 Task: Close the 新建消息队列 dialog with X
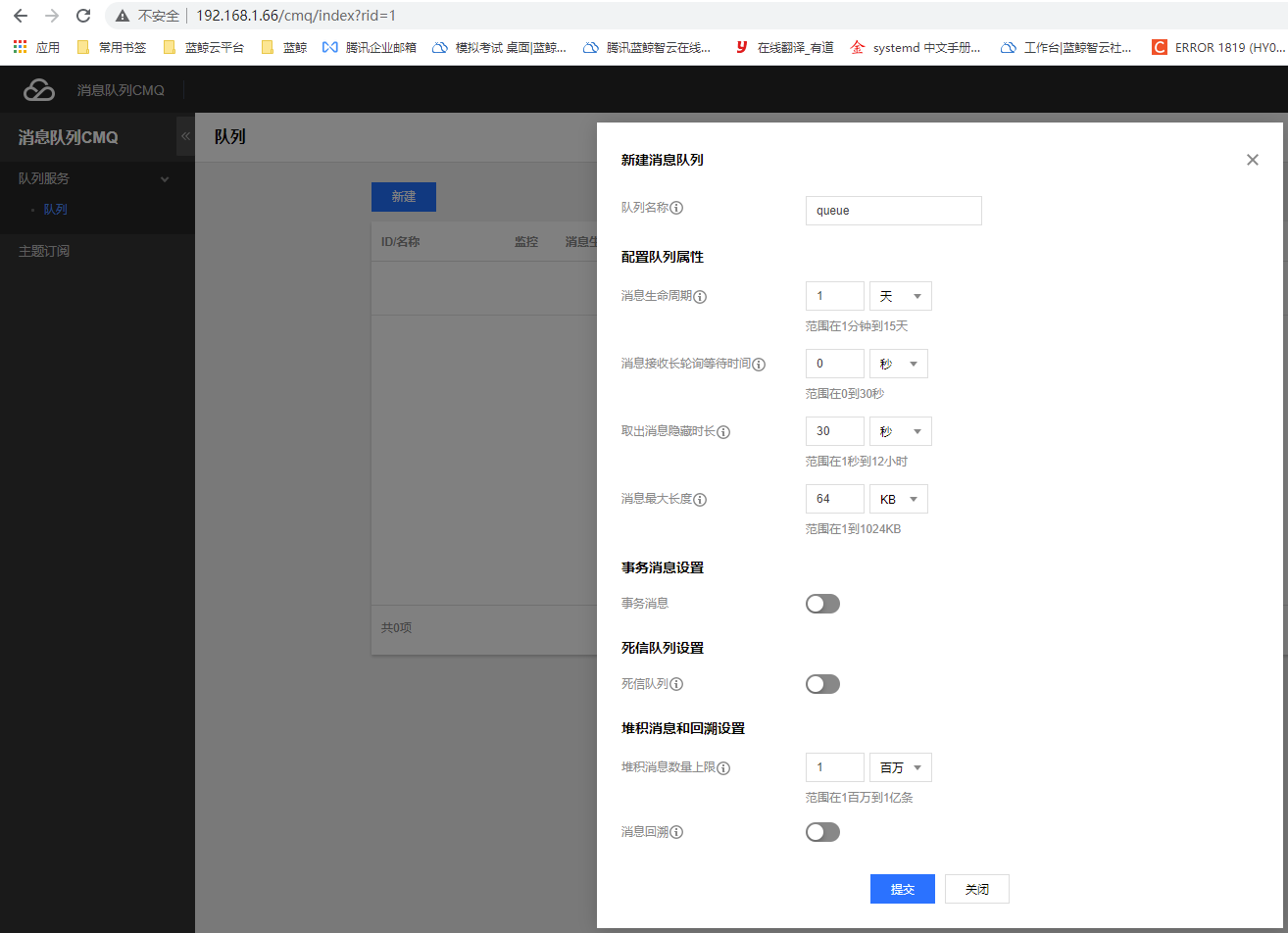point(1253,160)
